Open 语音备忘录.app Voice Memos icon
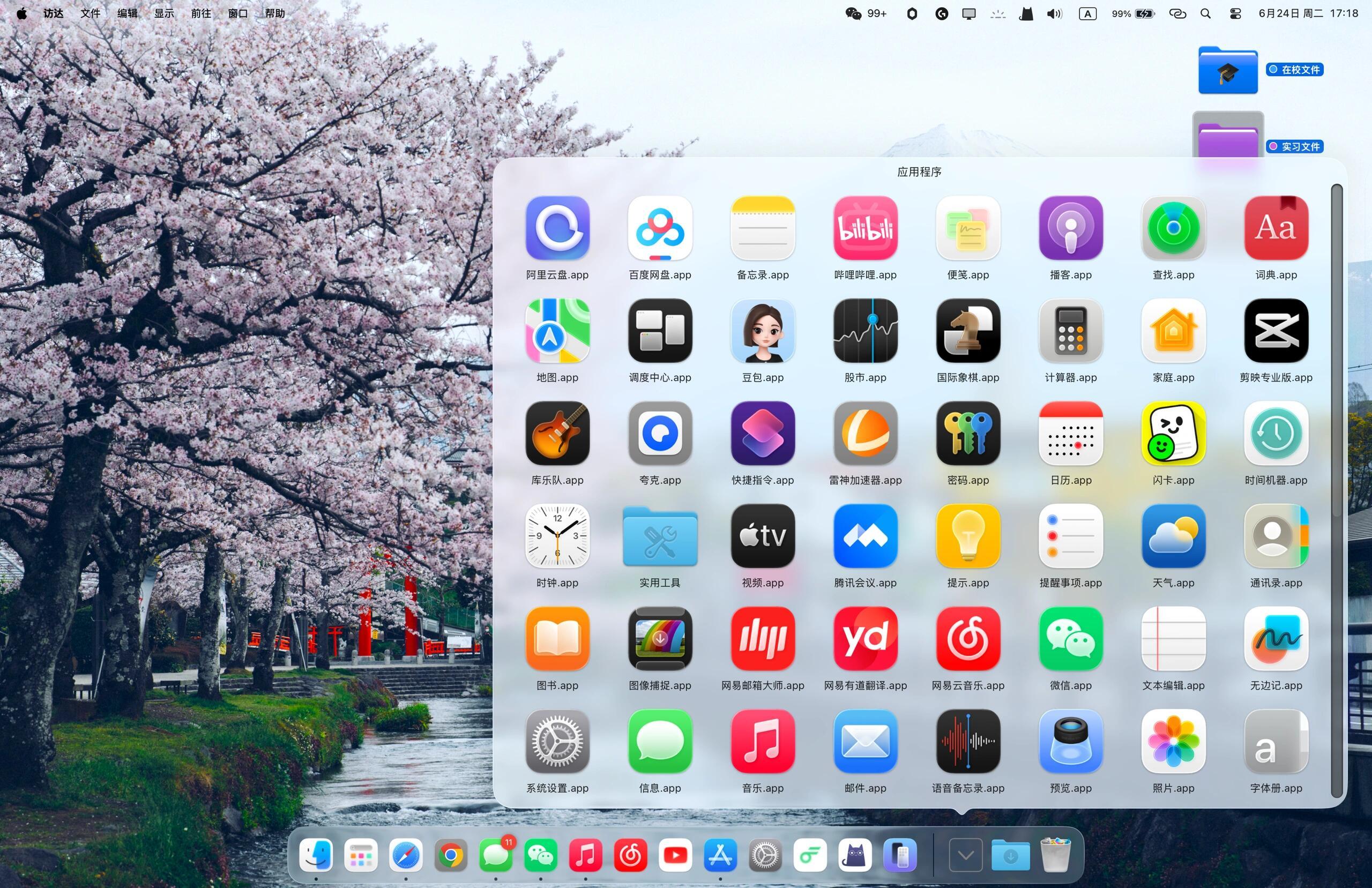 pos(967,742)
